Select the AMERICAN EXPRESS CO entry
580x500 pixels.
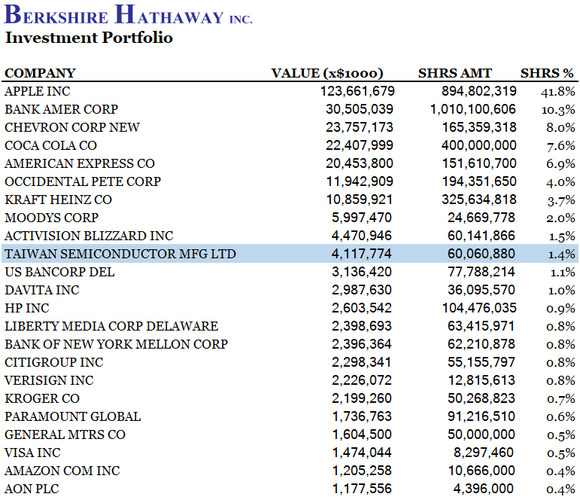[80, 163]
